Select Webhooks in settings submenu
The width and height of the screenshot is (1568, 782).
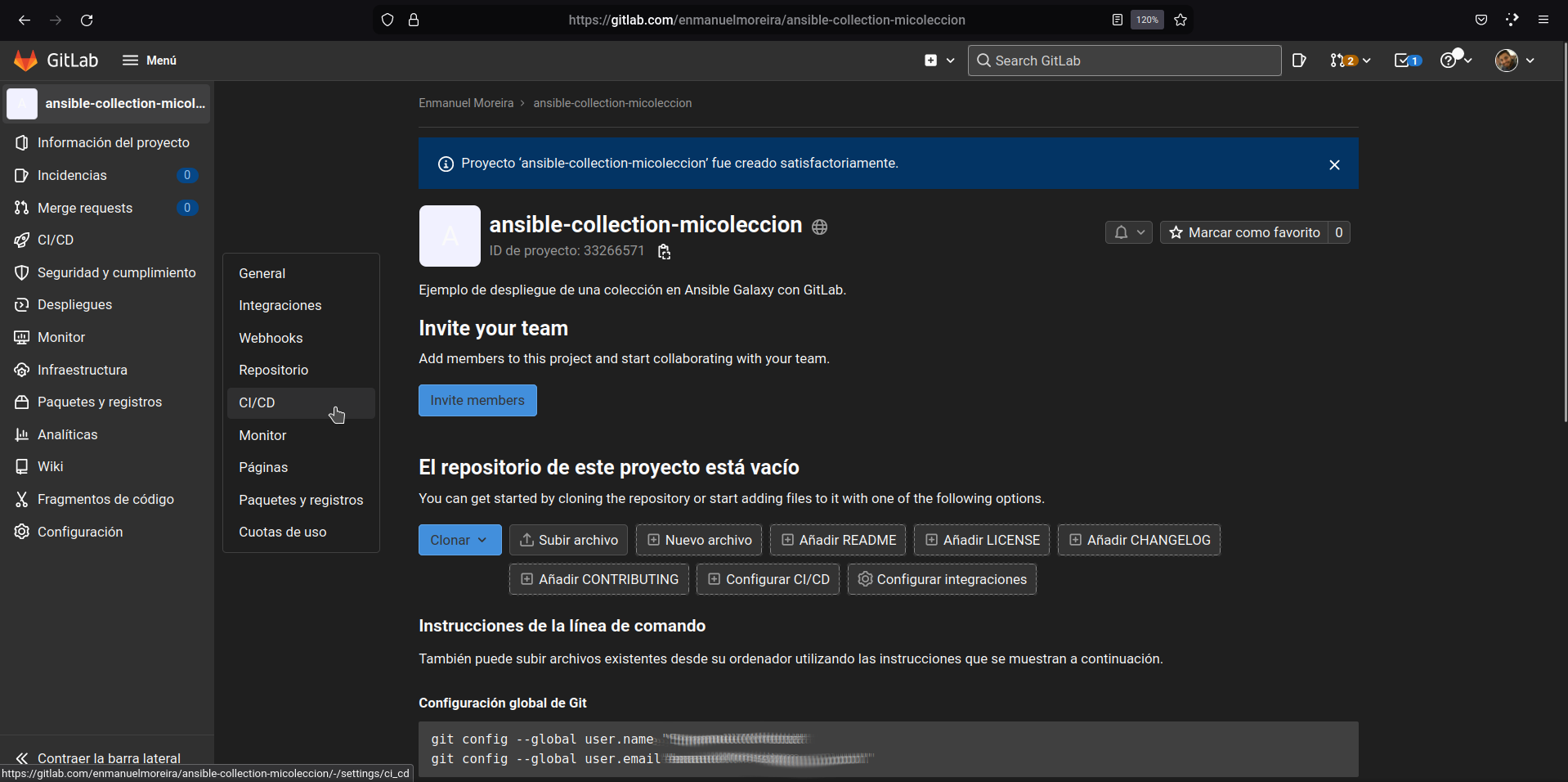coord(301,338)
